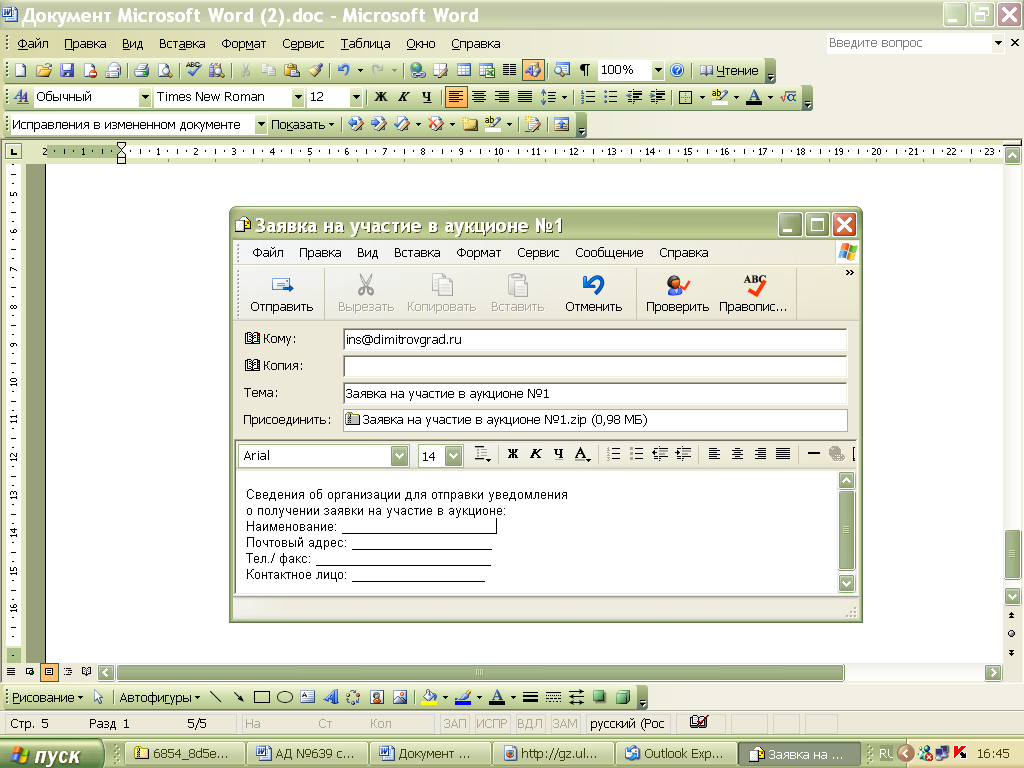Viewport: 1024px width, 768px height.
Task: Click the пуск Start button
Action: coord(52,754)
